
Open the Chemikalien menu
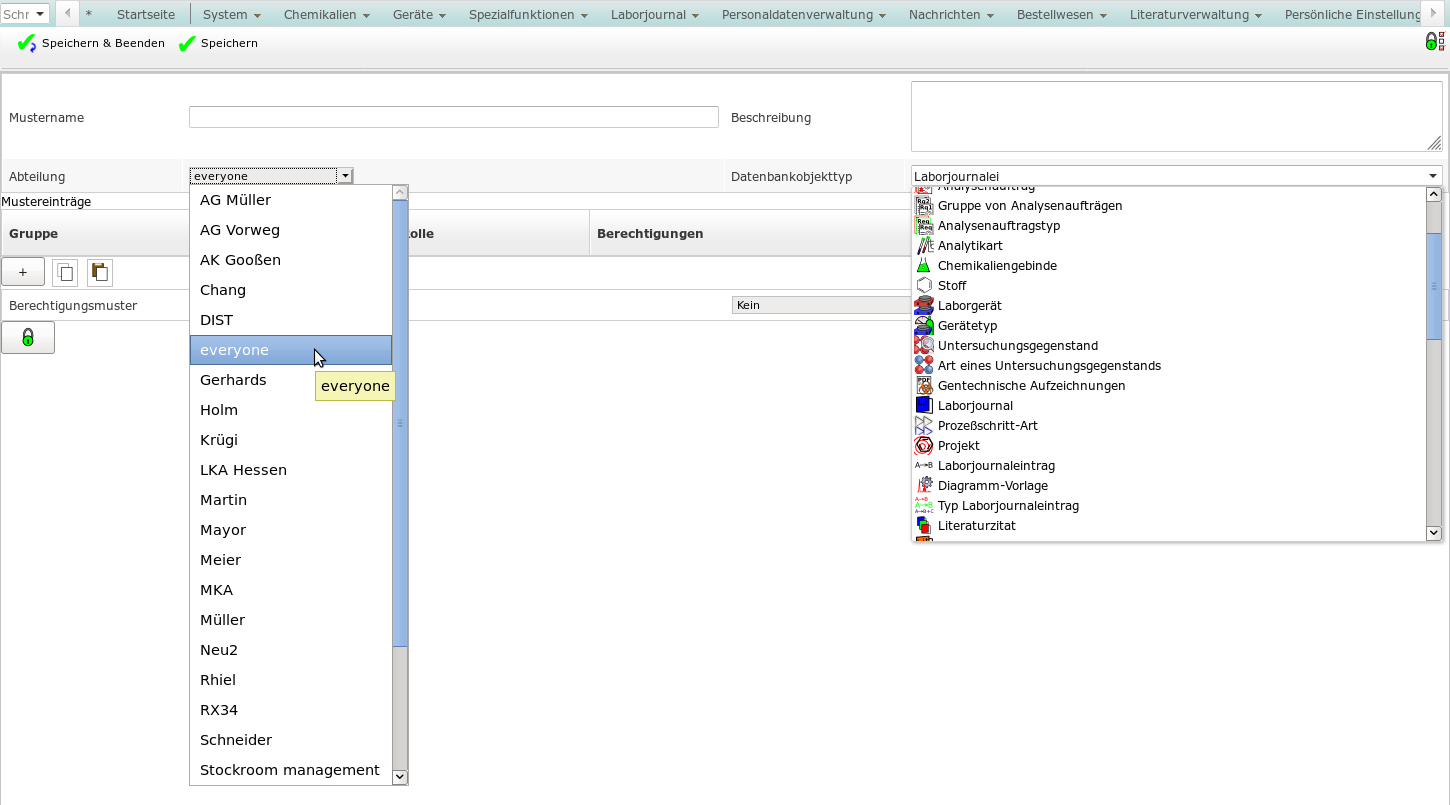click(326, 15)
